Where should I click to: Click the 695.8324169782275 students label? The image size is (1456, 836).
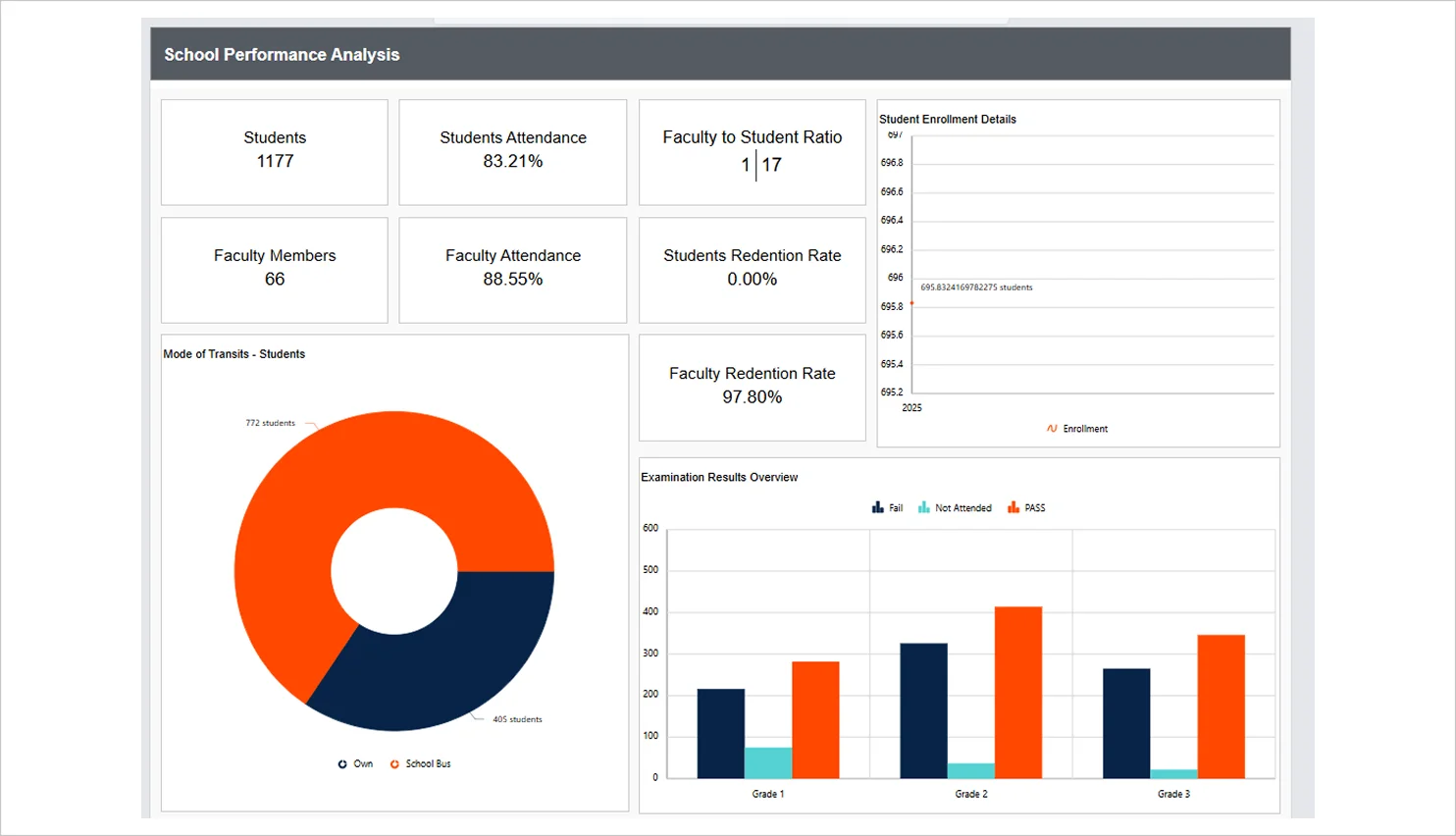(976, 287)
